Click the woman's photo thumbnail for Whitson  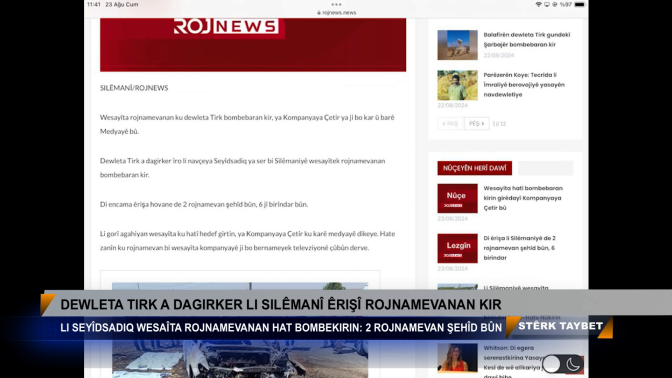pos(457,357)
